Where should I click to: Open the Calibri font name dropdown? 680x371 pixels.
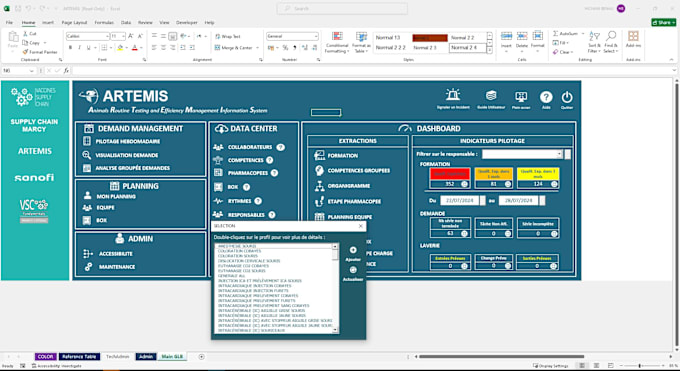(107, 36)
